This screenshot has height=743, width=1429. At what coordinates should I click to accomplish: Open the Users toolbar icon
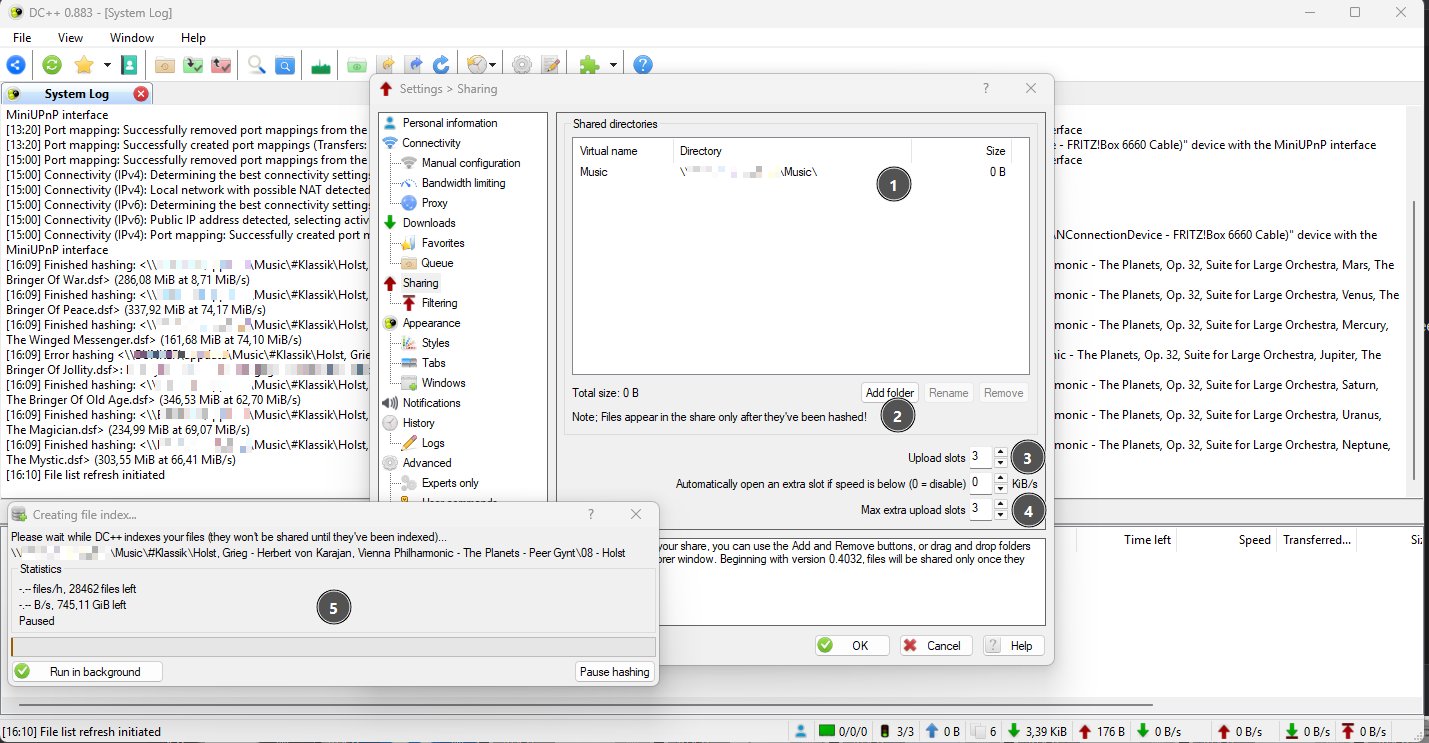click(x=129, y=65)
